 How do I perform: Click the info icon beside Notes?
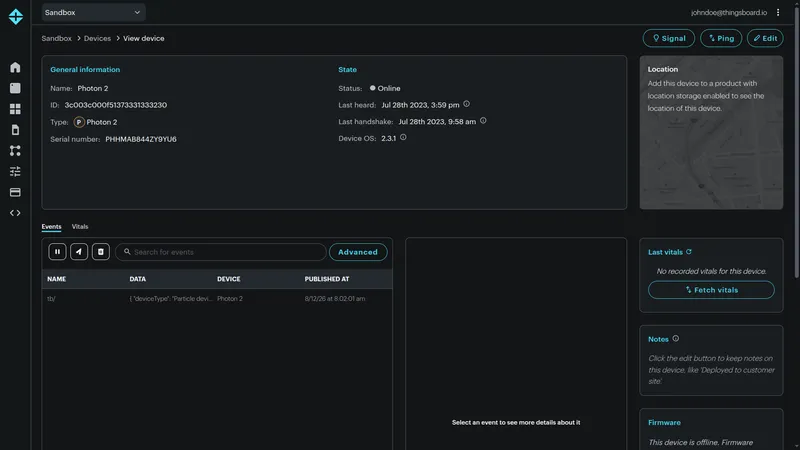coord(676,338)
